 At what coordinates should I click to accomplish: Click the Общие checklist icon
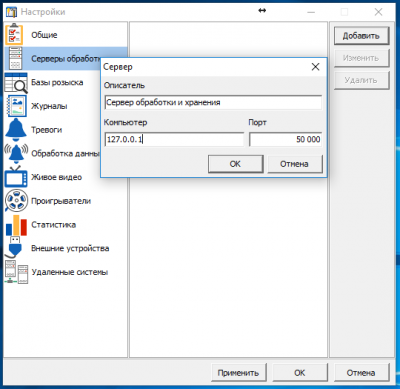[14, 35]
